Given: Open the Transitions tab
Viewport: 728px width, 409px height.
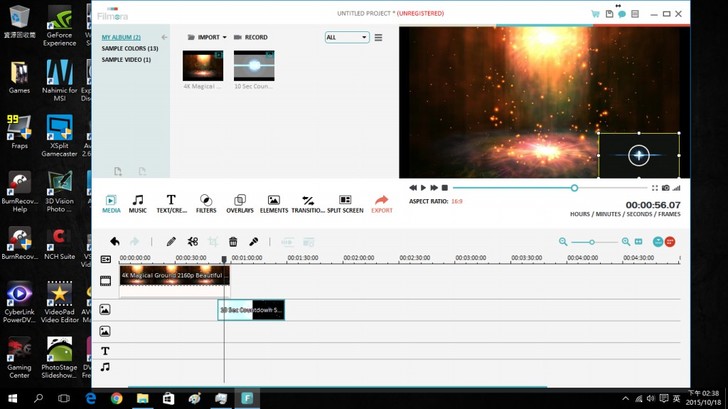Looking at the screenshot, I should tap(308, 204).
